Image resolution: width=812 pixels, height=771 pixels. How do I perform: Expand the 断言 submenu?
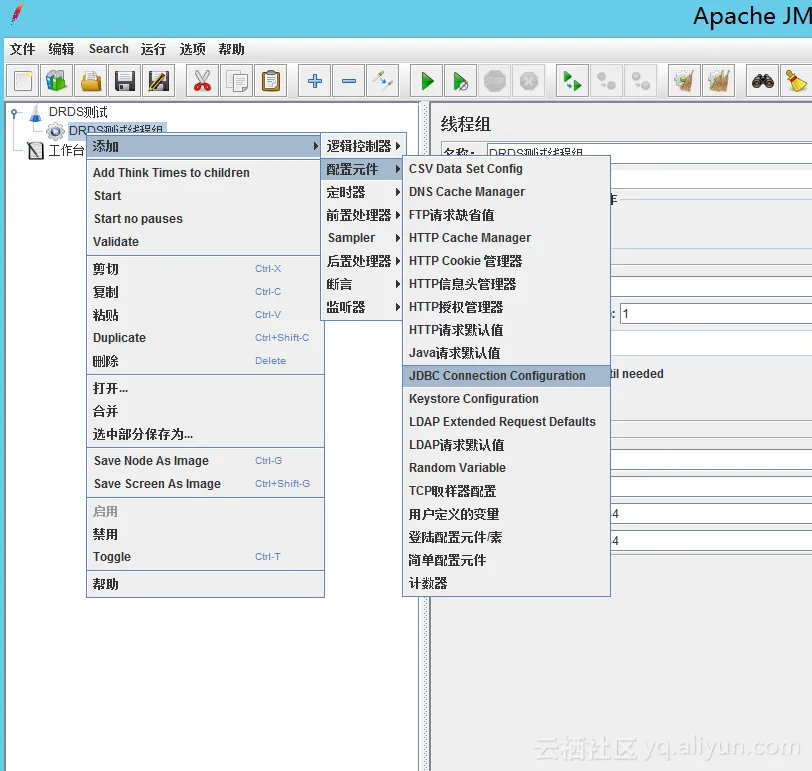click(362, 284)
